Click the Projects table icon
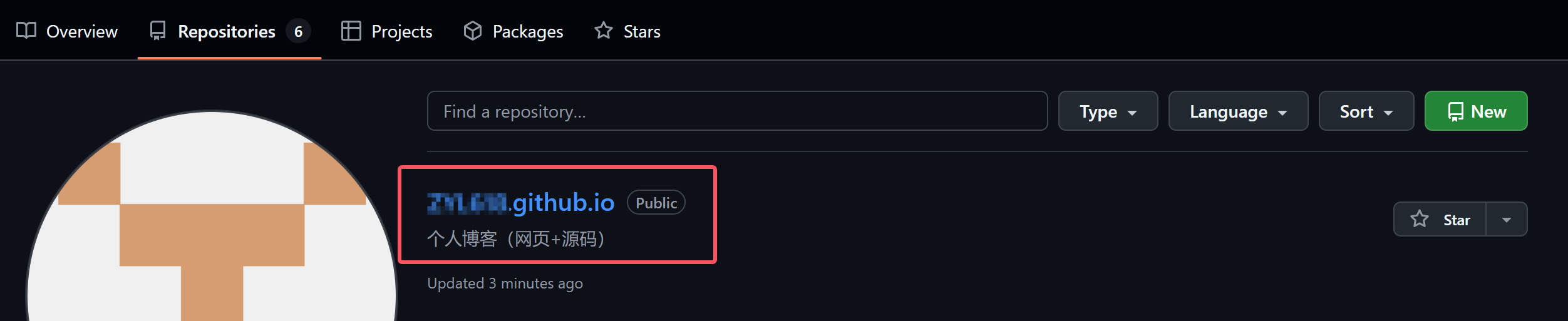This screenshot has height=321, width=1568. pos(351,31)
